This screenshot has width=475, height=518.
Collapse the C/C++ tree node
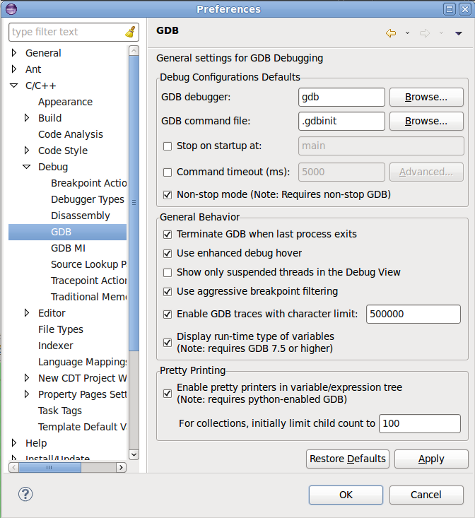(x=14, y=85)
